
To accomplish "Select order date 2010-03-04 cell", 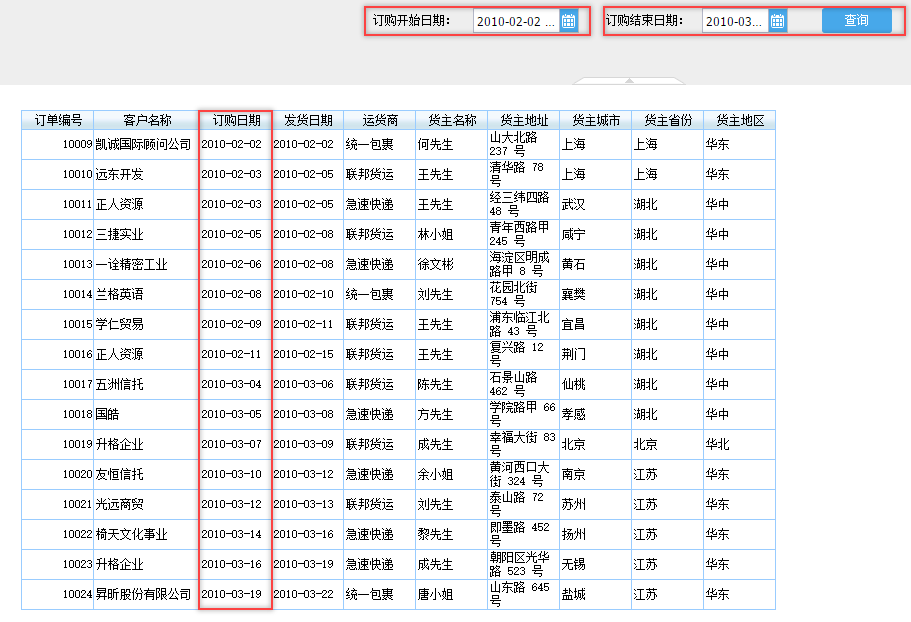I will [x=235, y=384].
